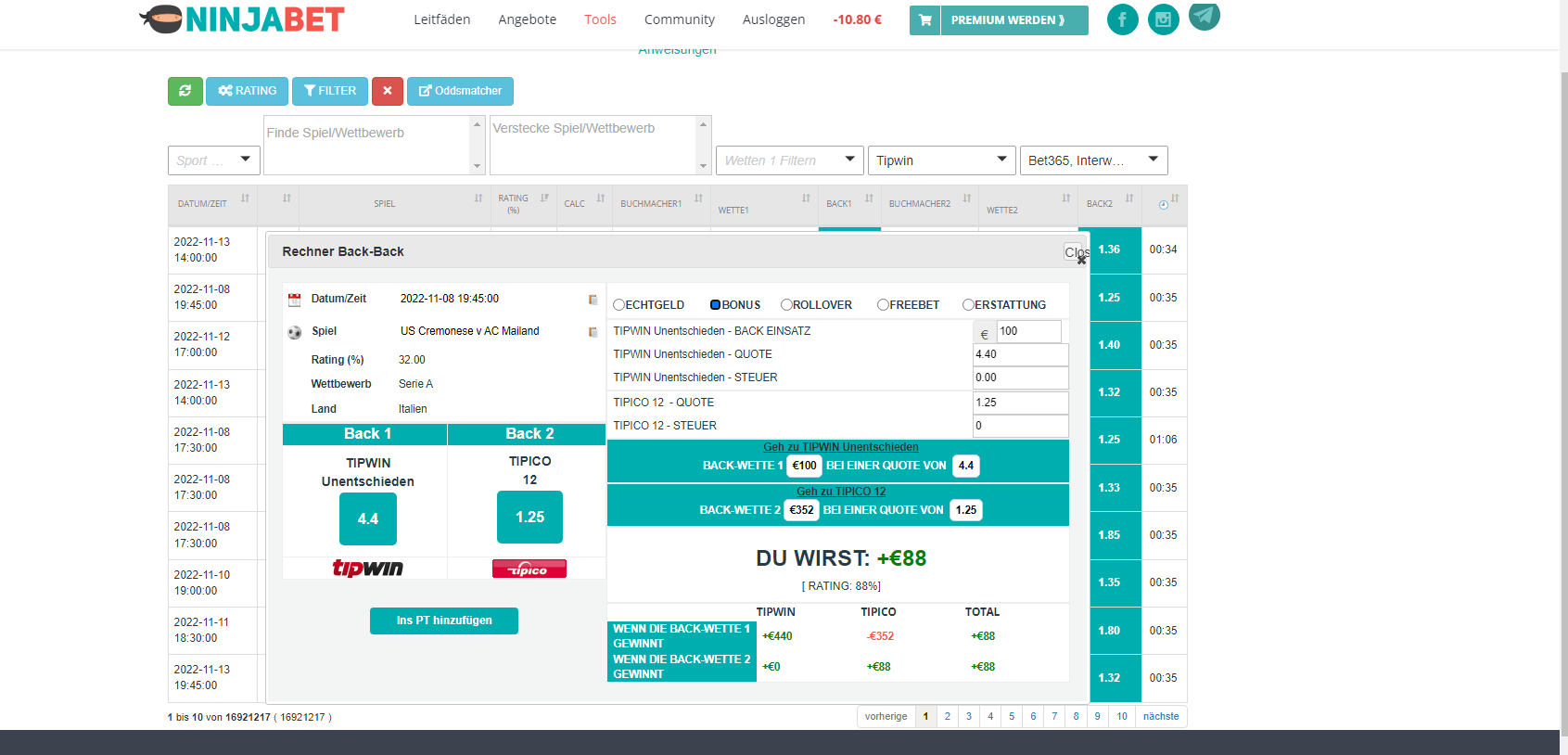The width and height of the screenshot is (1568, 755).
Task: Click the NinjaBet logo
Action: click(x=242, y=19)
